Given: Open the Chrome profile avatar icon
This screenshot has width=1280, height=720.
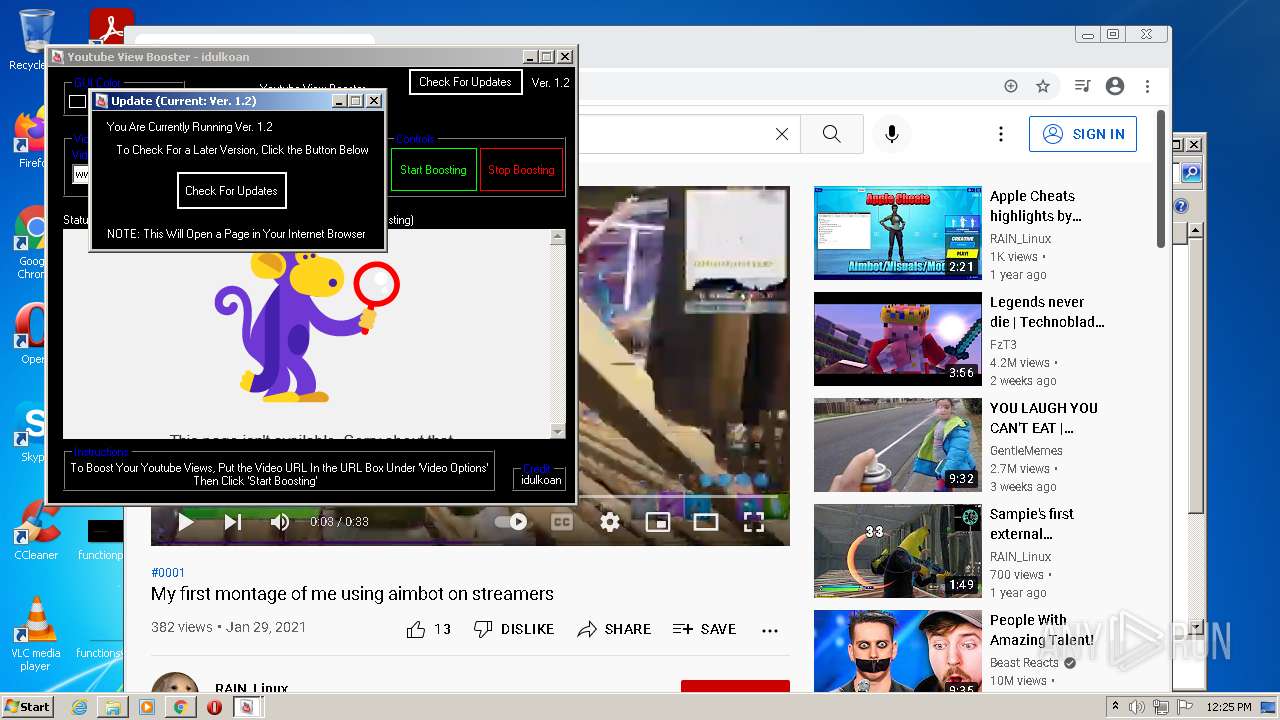Looking at the screenshot, I should pos(1115,87).
